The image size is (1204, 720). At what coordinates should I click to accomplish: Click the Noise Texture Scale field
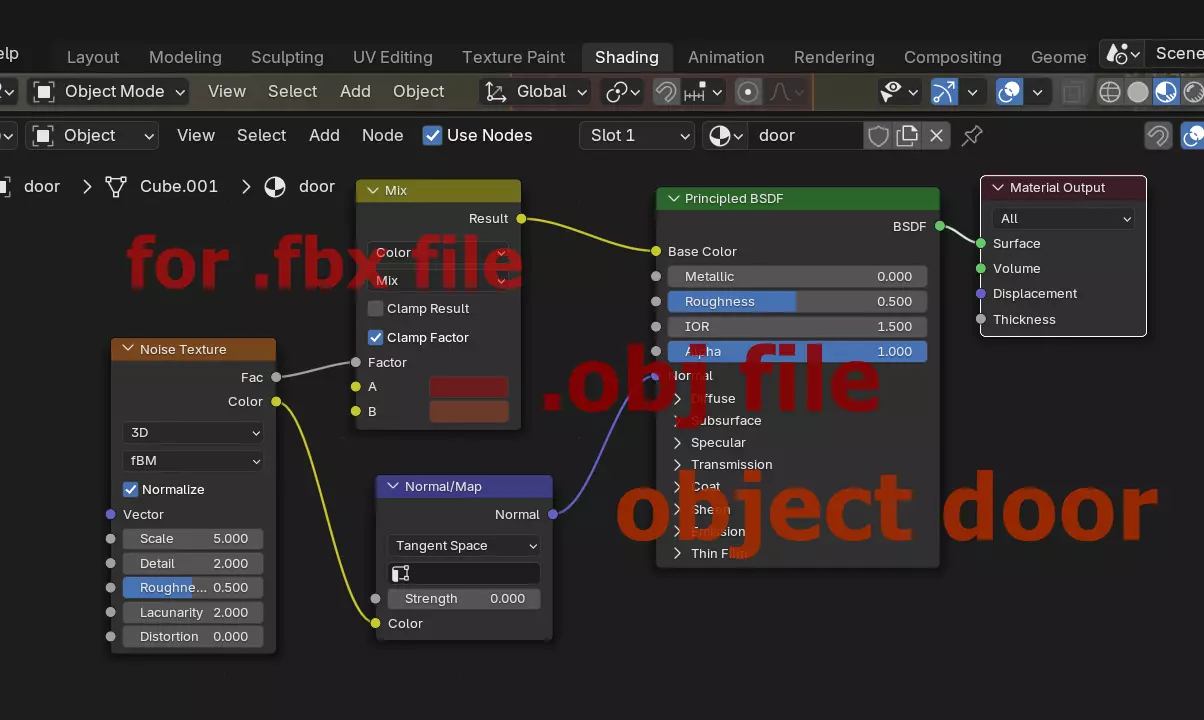pos(193,539)
